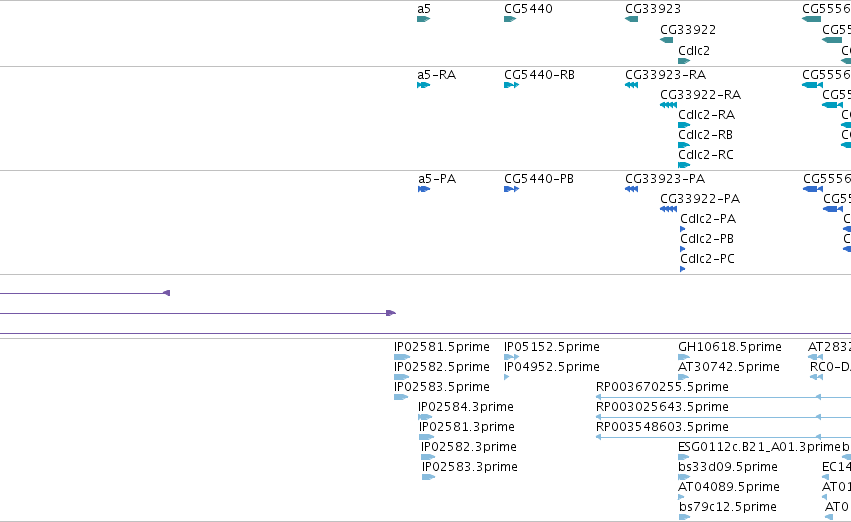The height and width of the screenshot is (522, 851).
Task: Select transcript Cdlc2-RA
Action: pyautogui.click(x=684, y=125)
